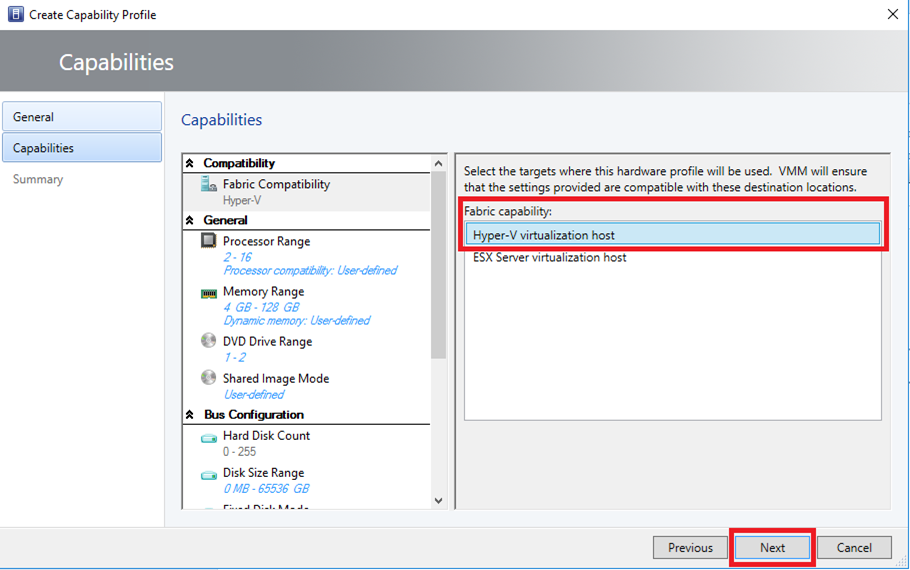The height and width of the screenshot is (570, 910).
Task: Click the Processor Range chip icon
Action: click(208, 241)
